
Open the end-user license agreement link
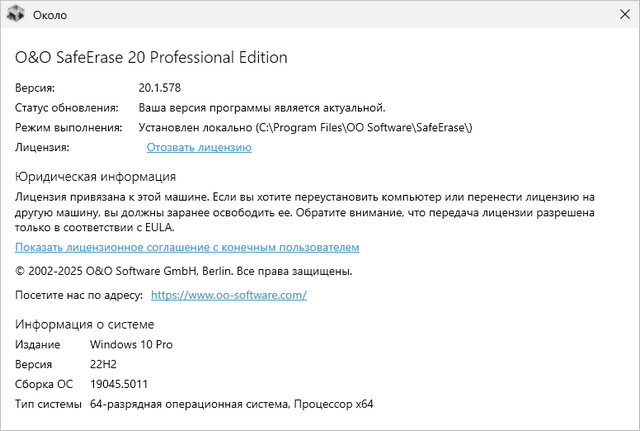187,247
